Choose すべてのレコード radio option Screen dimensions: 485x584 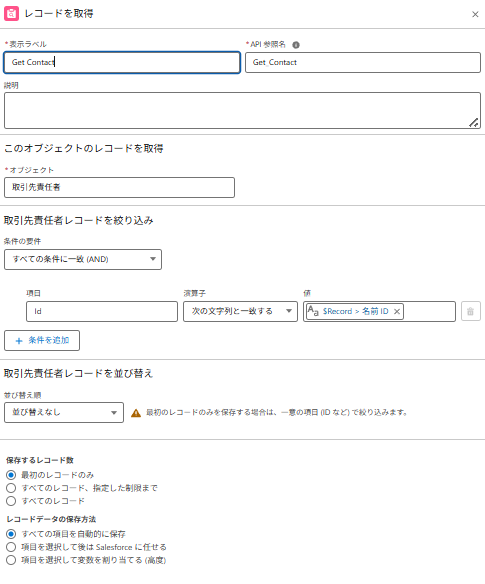coord(11,501)
